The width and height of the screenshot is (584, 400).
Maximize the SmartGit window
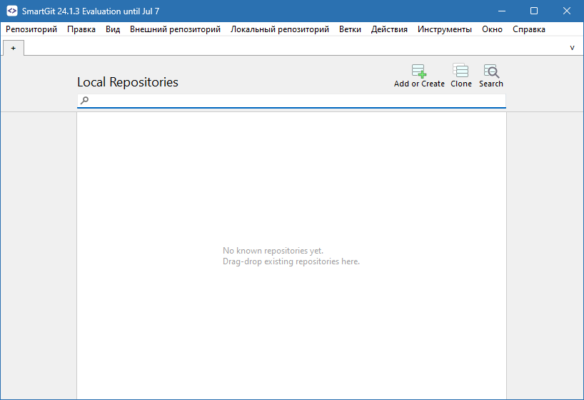point(534,11)
